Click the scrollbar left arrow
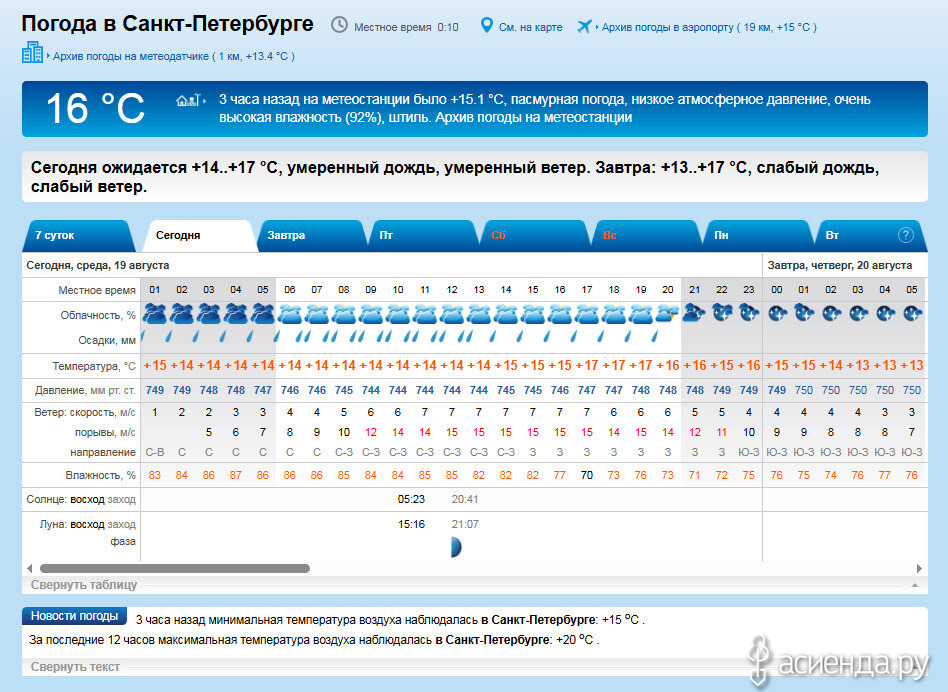The width and height of the screenshot is (948, 692). point(30,568)
